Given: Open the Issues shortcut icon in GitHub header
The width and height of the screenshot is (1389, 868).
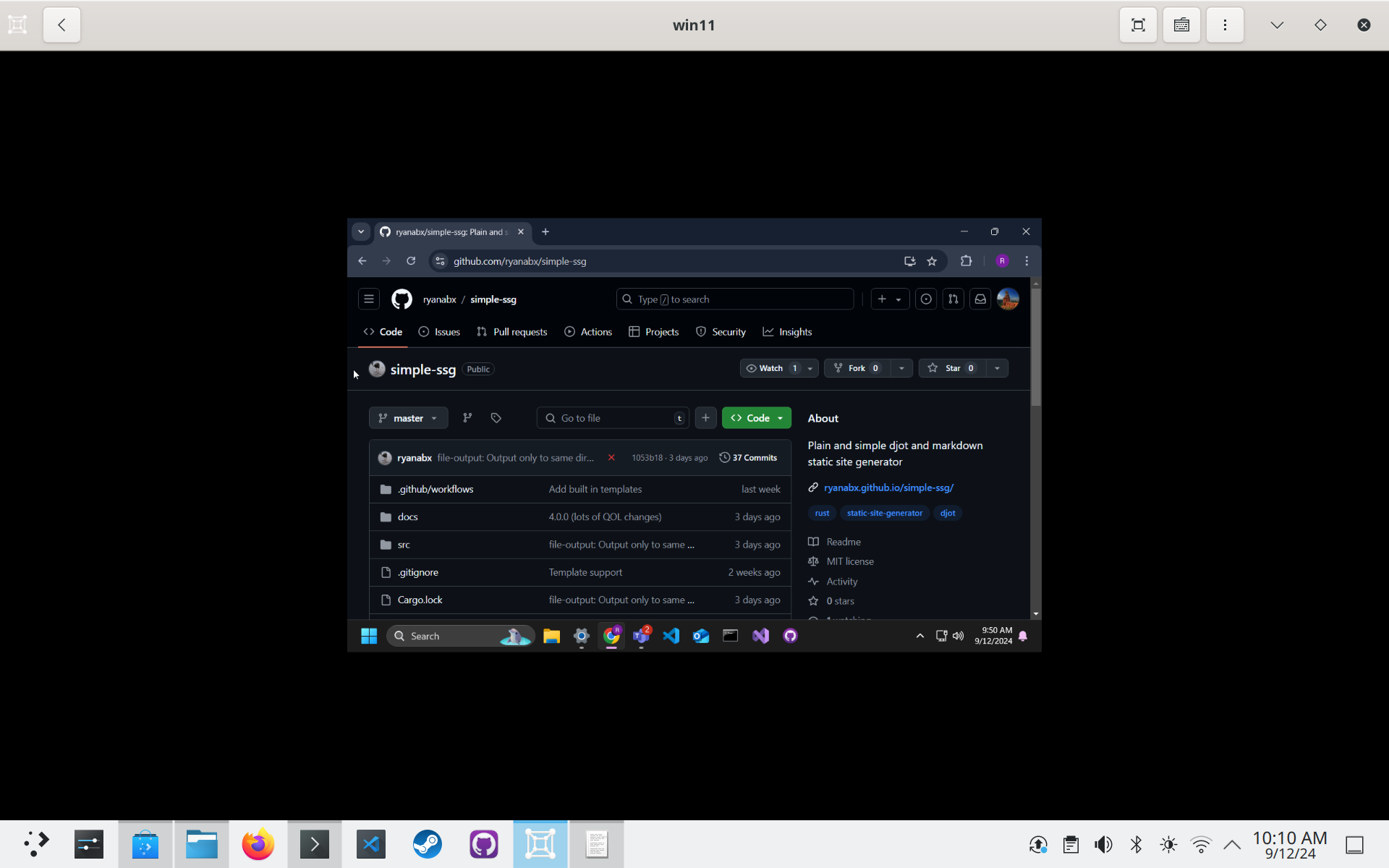Looking at the screenshot, I should click(926, 299).
